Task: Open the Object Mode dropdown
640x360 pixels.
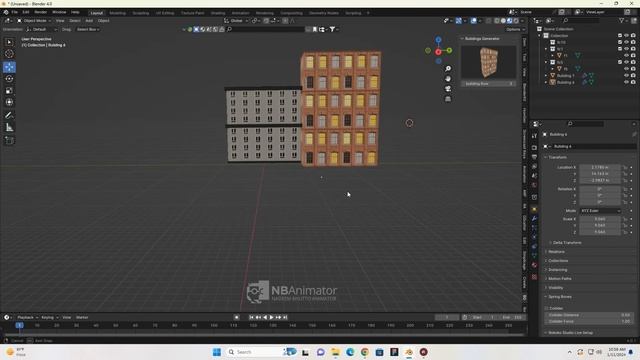Action: click(34, 20)
